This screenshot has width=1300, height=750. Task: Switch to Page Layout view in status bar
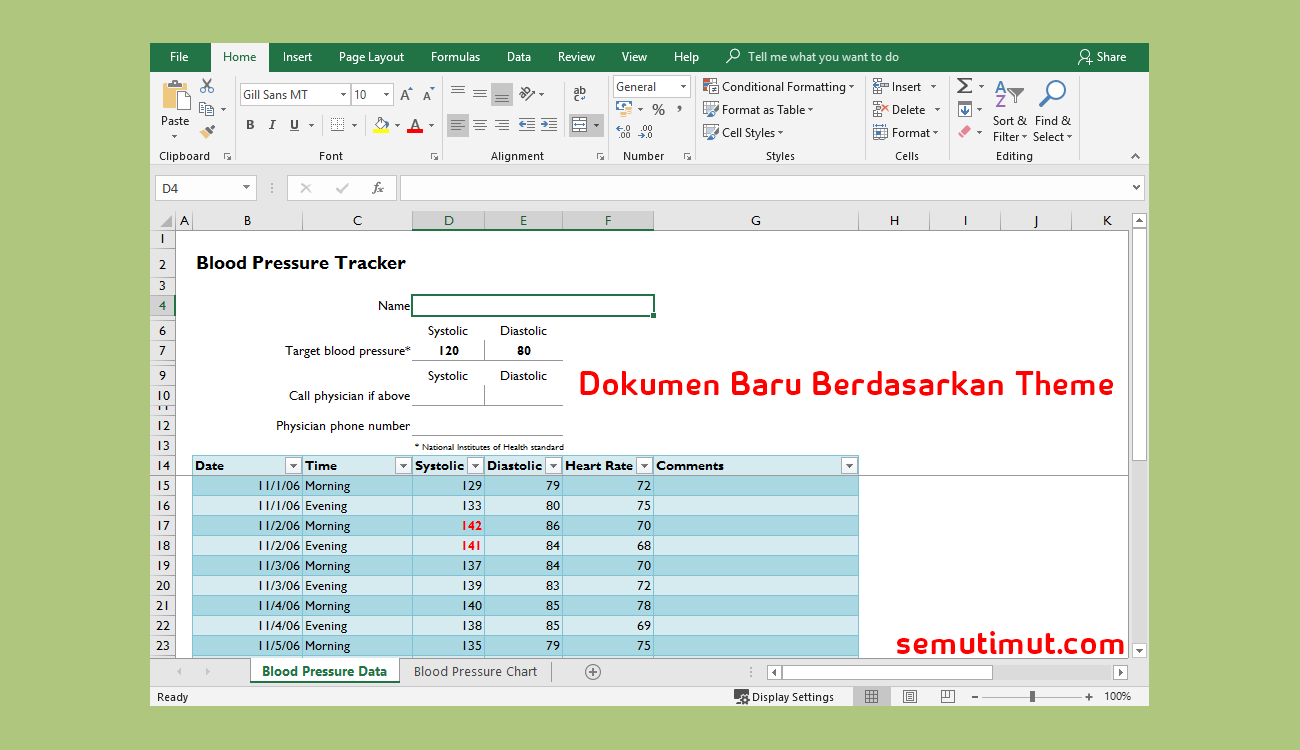click(x=909, y=697)
